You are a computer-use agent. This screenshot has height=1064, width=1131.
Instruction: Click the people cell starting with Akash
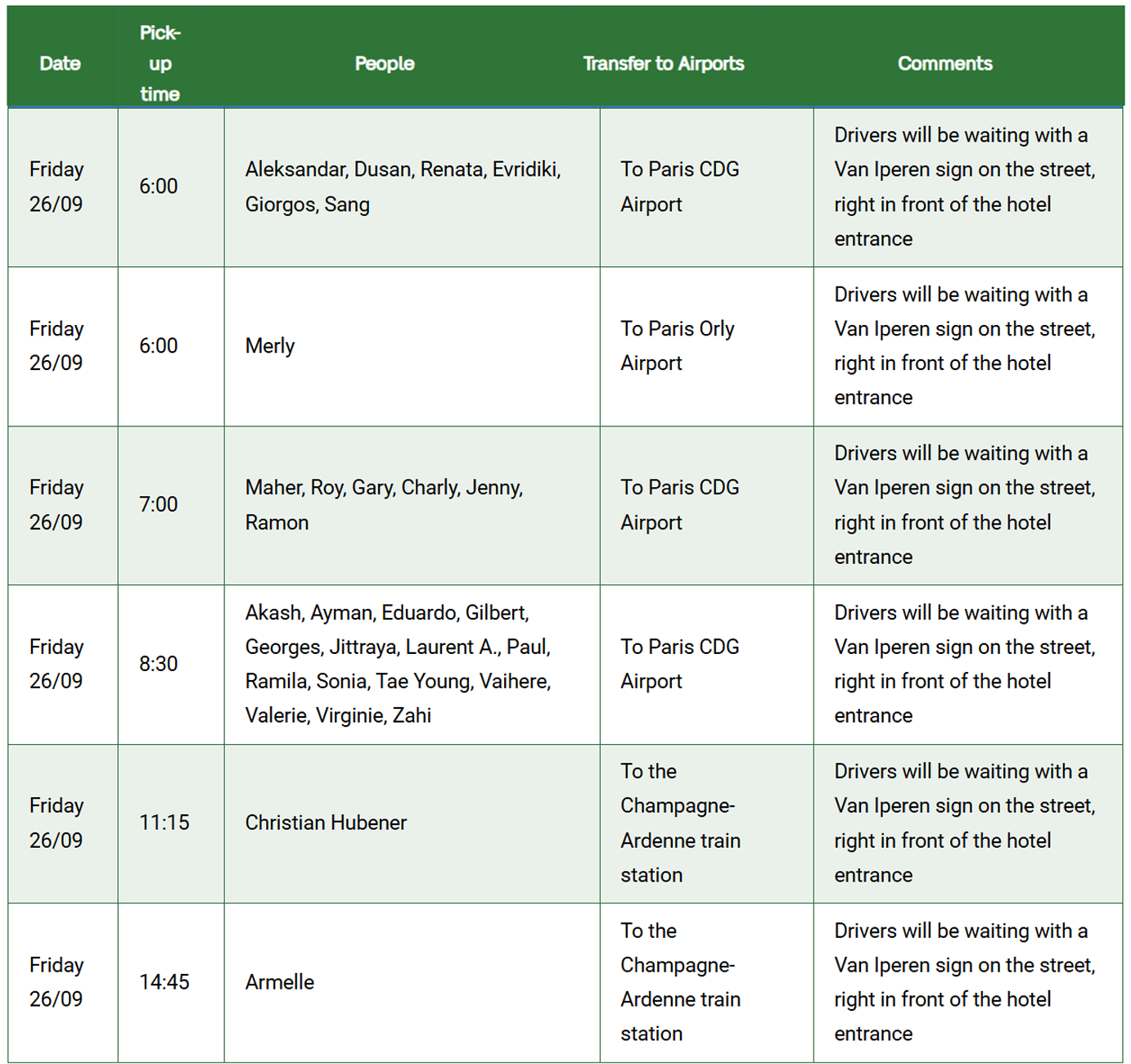398,664
